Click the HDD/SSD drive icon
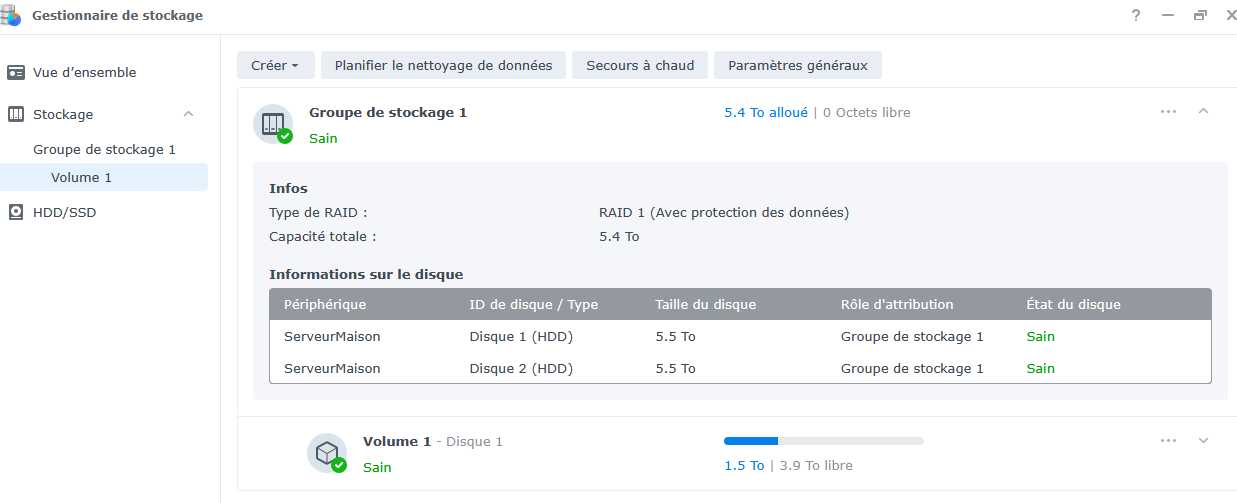Image resolution: width=1237 pixels, height=503 pixels. pyautogui.click(x=16, y=213)
